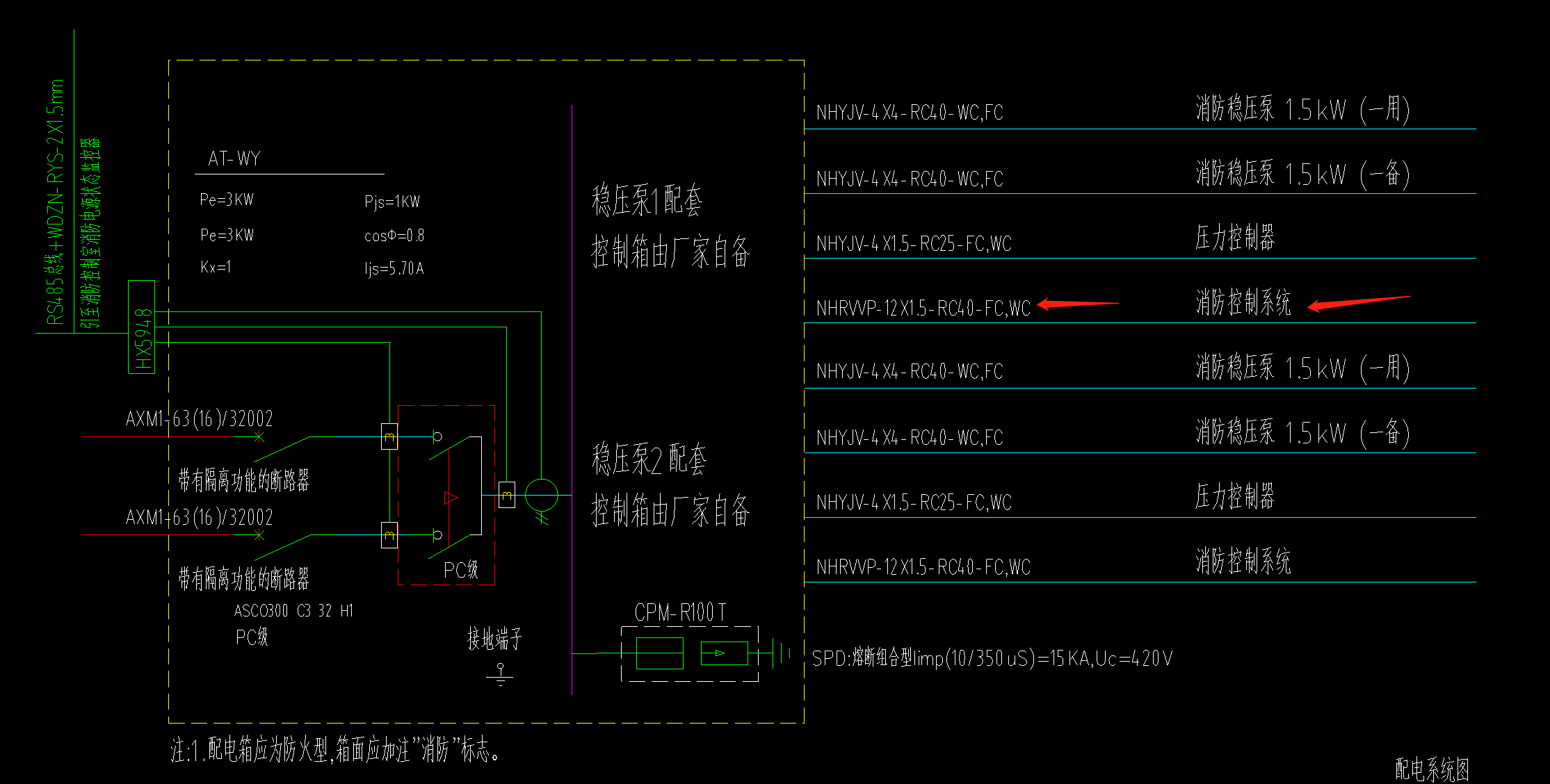Select the SPD 熔断组合型 specification text
This screenshot has height=784, width=1550.
(x=992, y=658)
